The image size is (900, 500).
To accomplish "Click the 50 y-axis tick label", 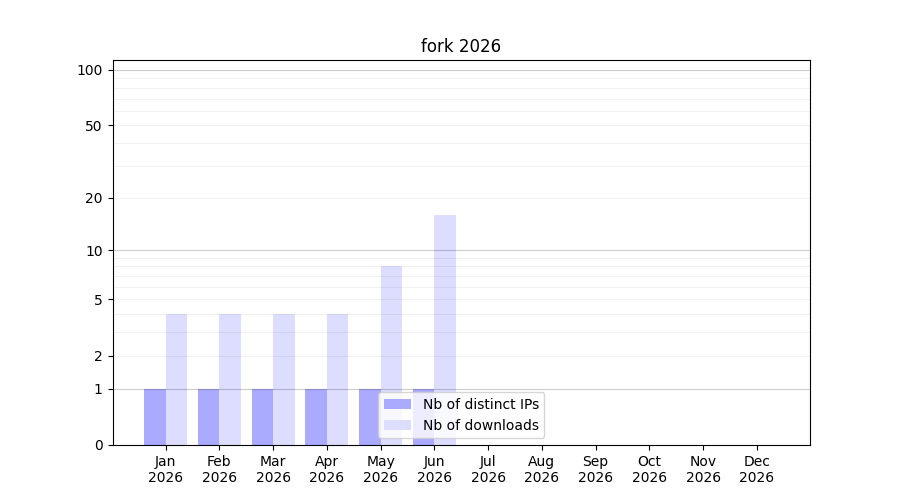I will [94, 126].
